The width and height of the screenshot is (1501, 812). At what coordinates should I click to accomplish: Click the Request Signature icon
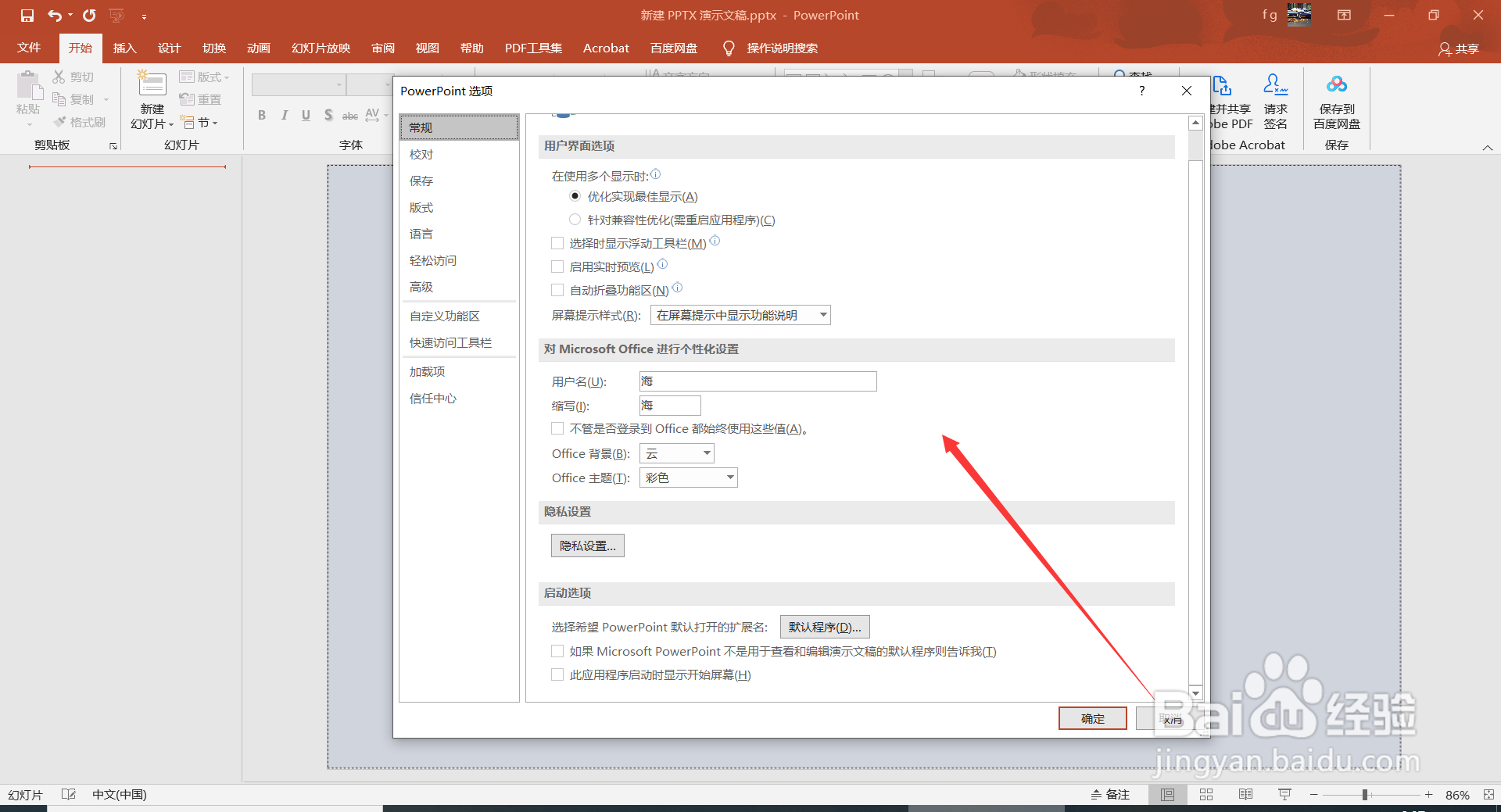click(x=1276, y=84)
